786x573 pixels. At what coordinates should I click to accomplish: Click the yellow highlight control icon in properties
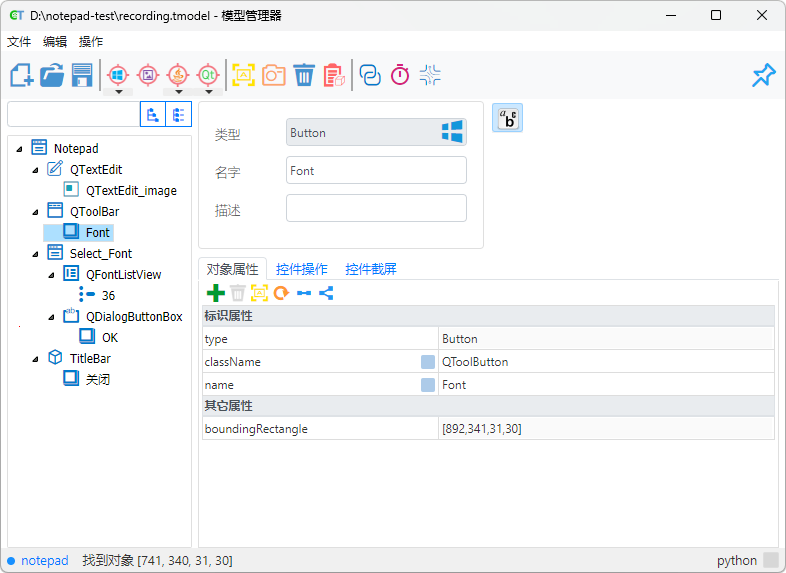259,293
